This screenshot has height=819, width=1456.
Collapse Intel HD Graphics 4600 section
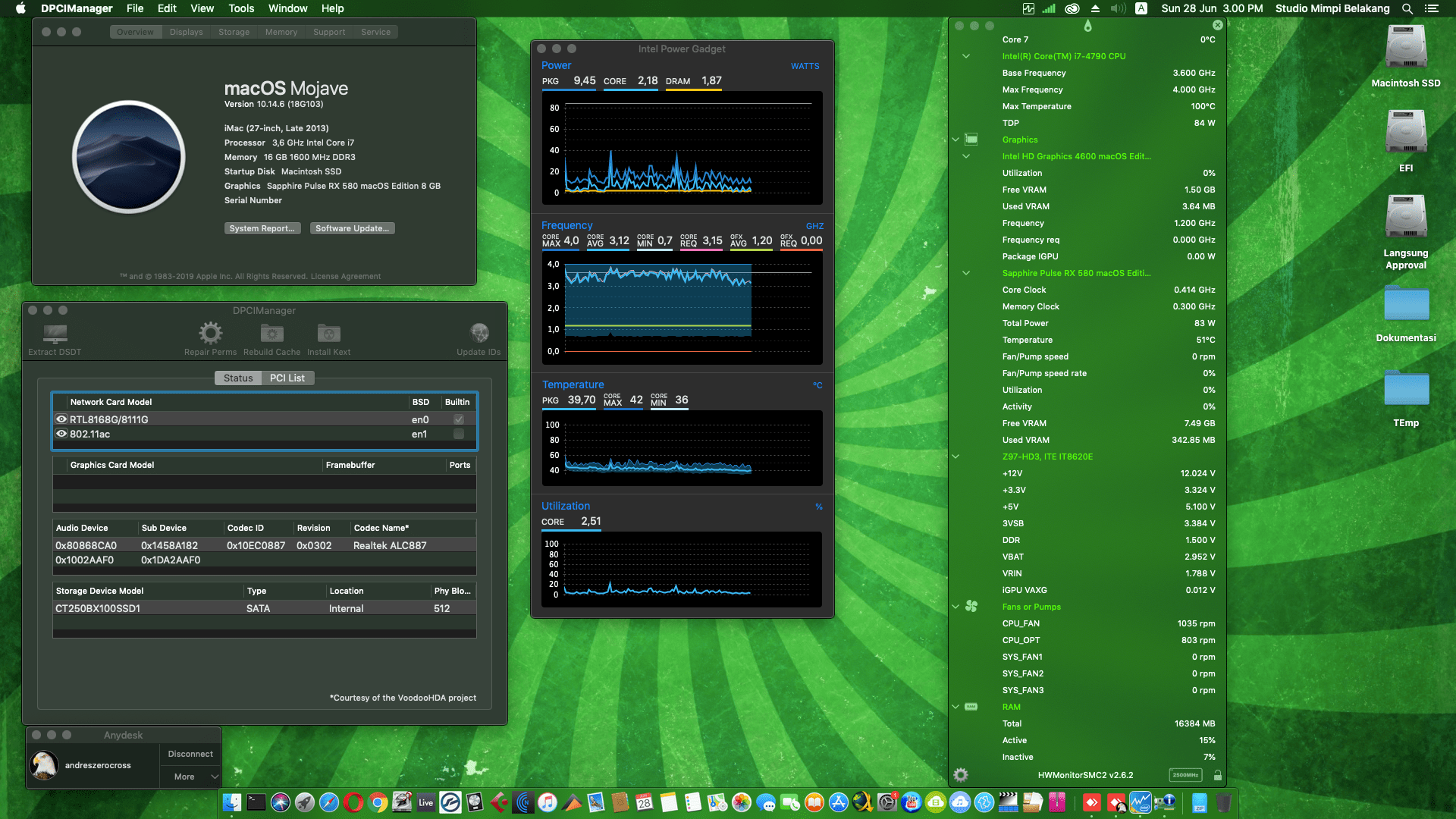pos(966,156)
